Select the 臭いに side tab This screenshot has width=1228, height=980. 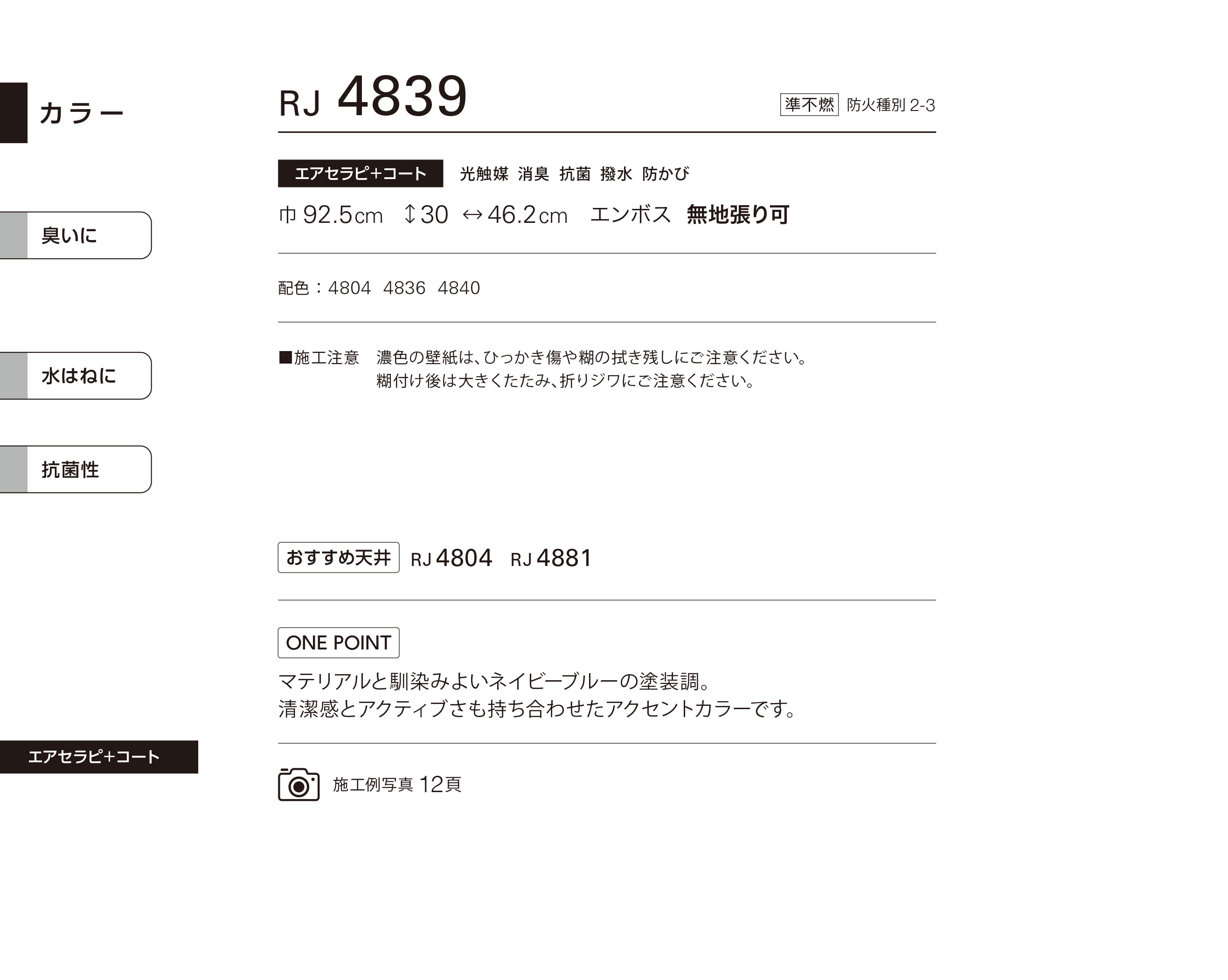[x=76, y=235]
